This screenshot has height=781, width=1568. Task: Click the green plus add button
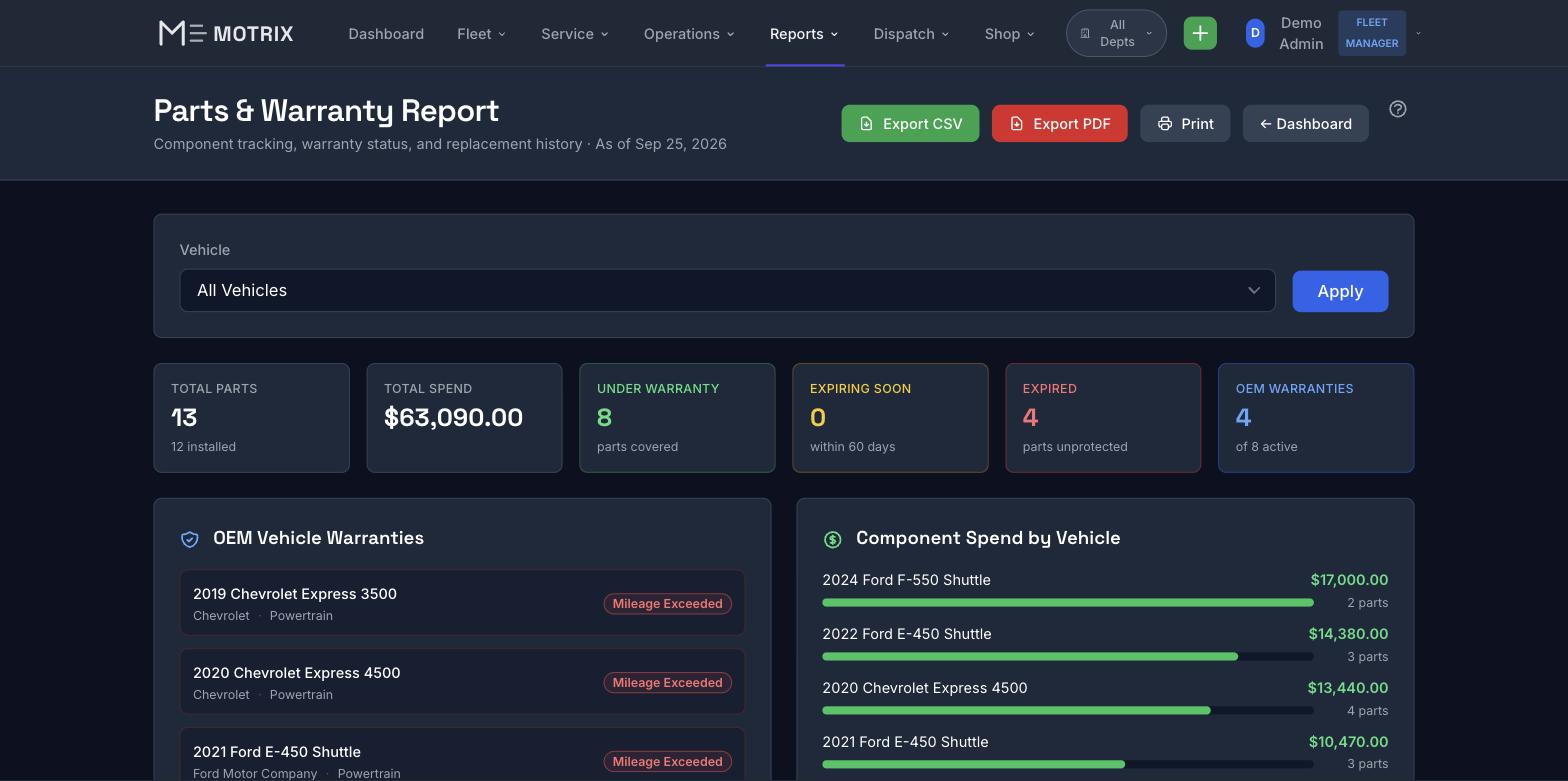(1200, 33)
